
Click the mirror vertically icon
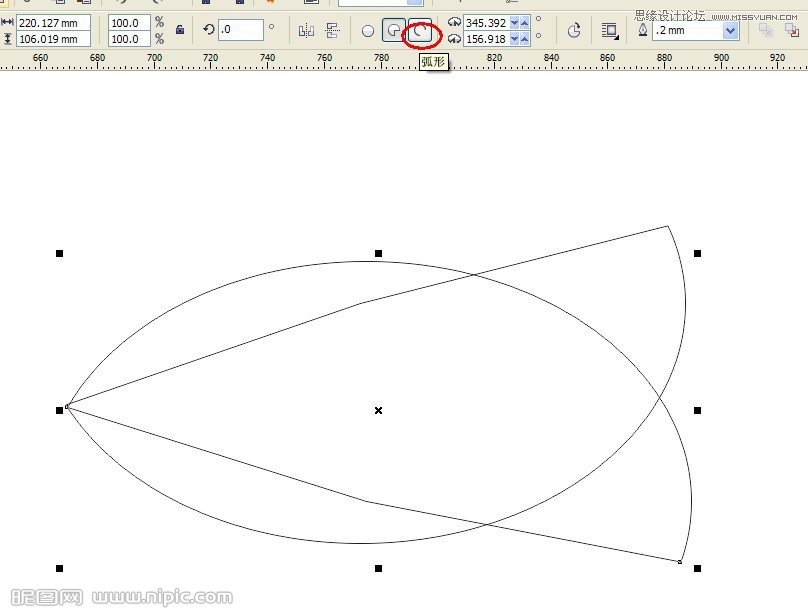point(333,31)
